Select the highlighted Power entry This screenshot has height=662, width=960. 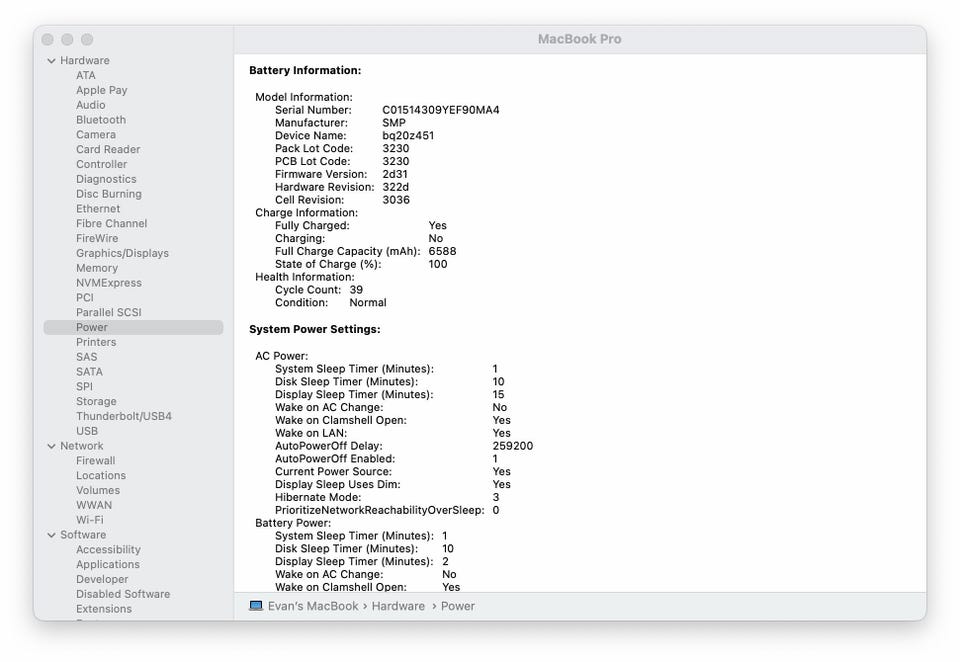point(133,328)
